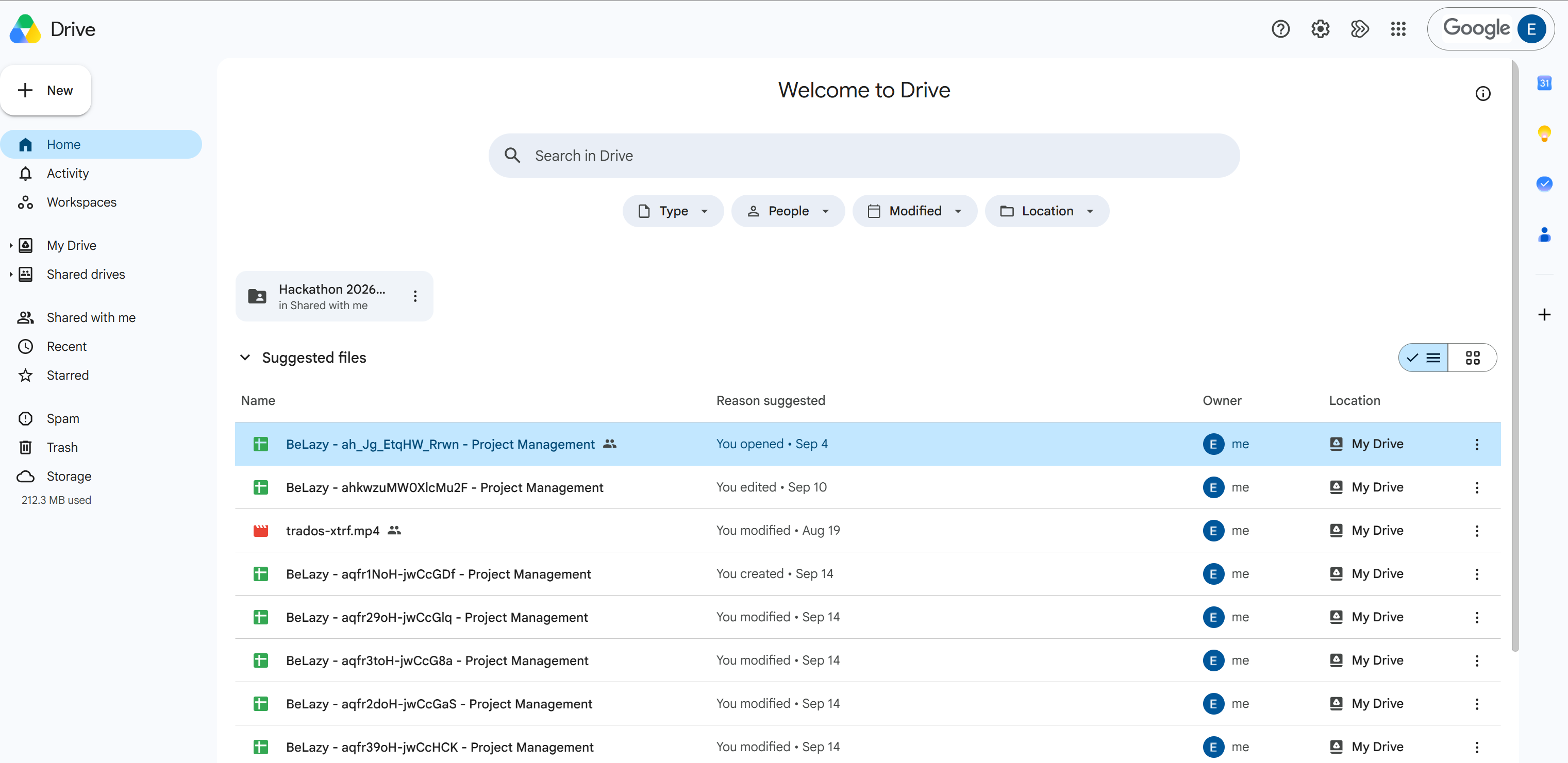Open Google Calendar side panel icon
The width and height of the screenshot is (1568, 763).
[x=1544, y=83]
